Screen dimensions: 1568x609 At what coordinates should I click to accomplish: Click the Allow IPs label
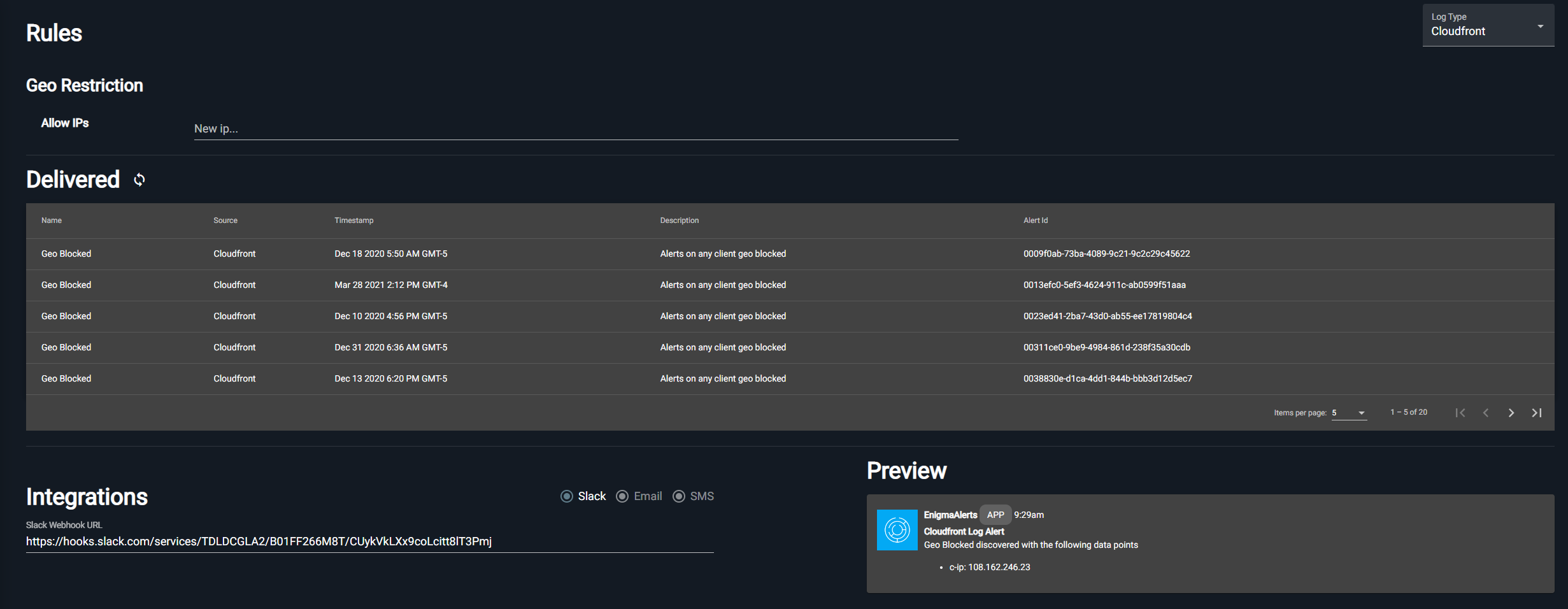65,123
